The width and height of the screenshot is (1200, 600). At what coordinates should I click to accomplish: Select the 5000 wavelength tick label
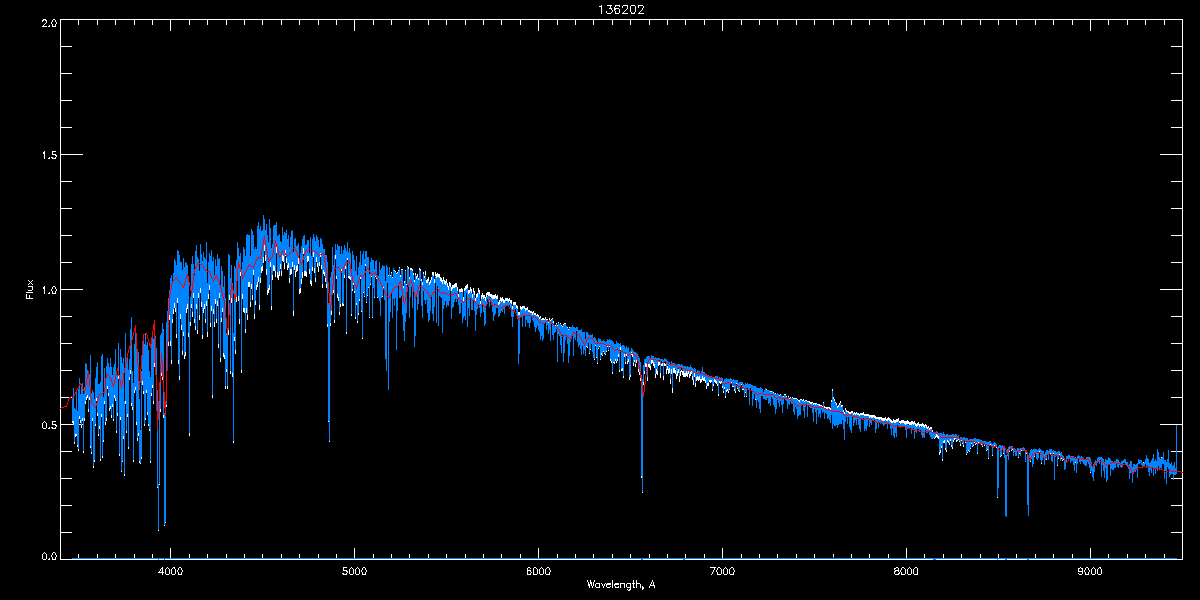coord(354,572)
